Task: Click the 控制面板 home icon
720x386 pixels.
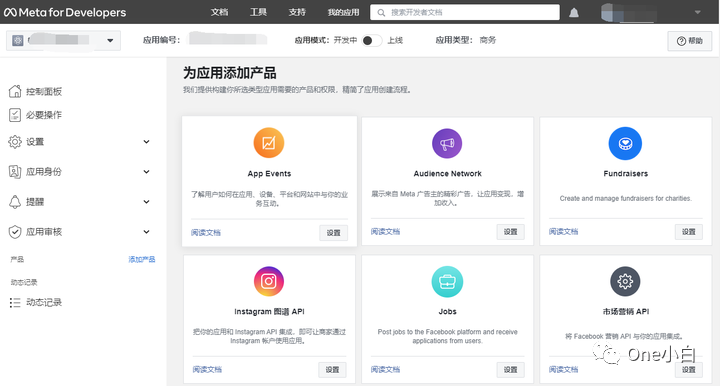Action: pyautogui.click(x=15, y=91)
